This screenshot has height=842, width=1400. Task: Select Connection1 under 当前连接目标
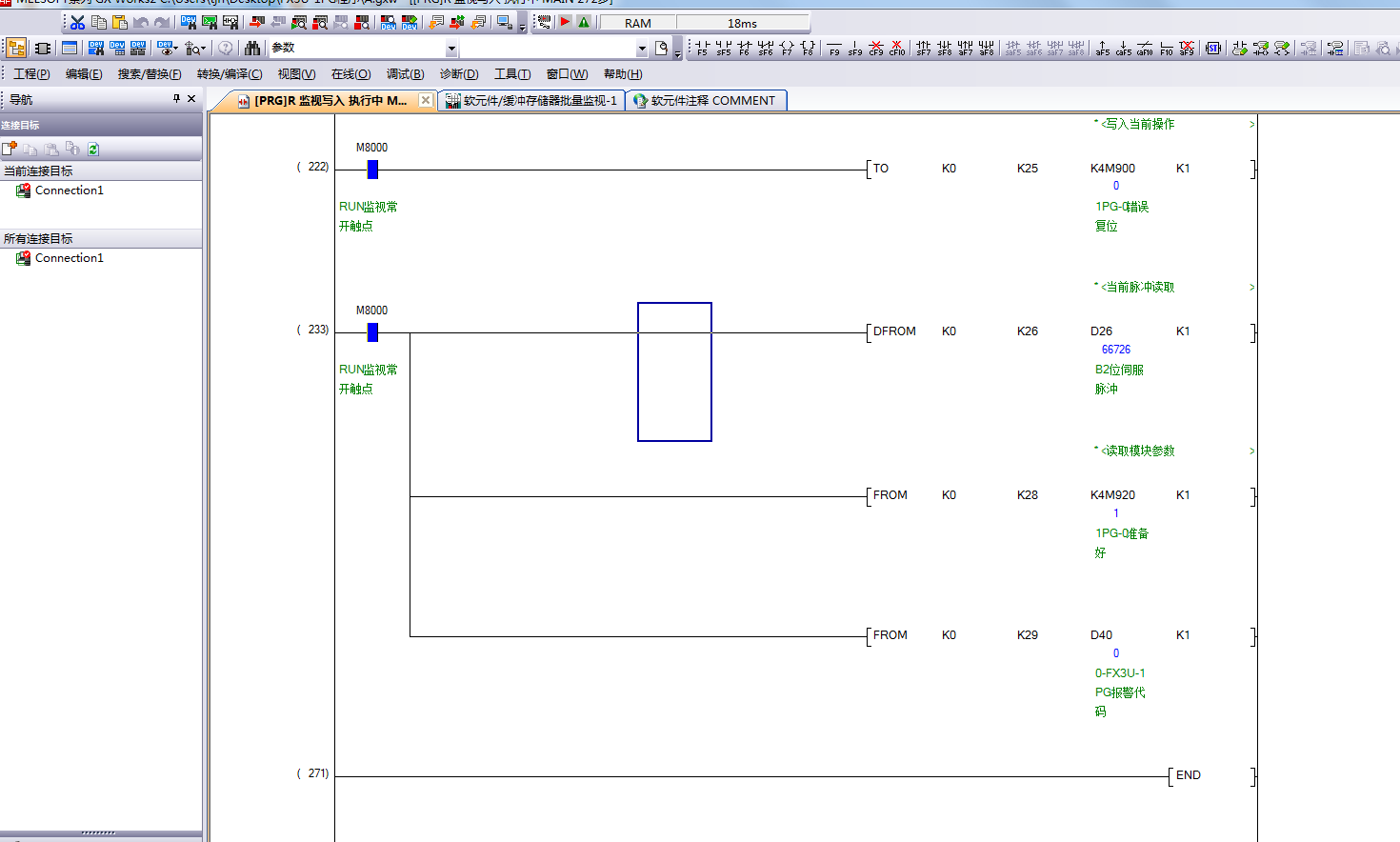click(69, 190)
